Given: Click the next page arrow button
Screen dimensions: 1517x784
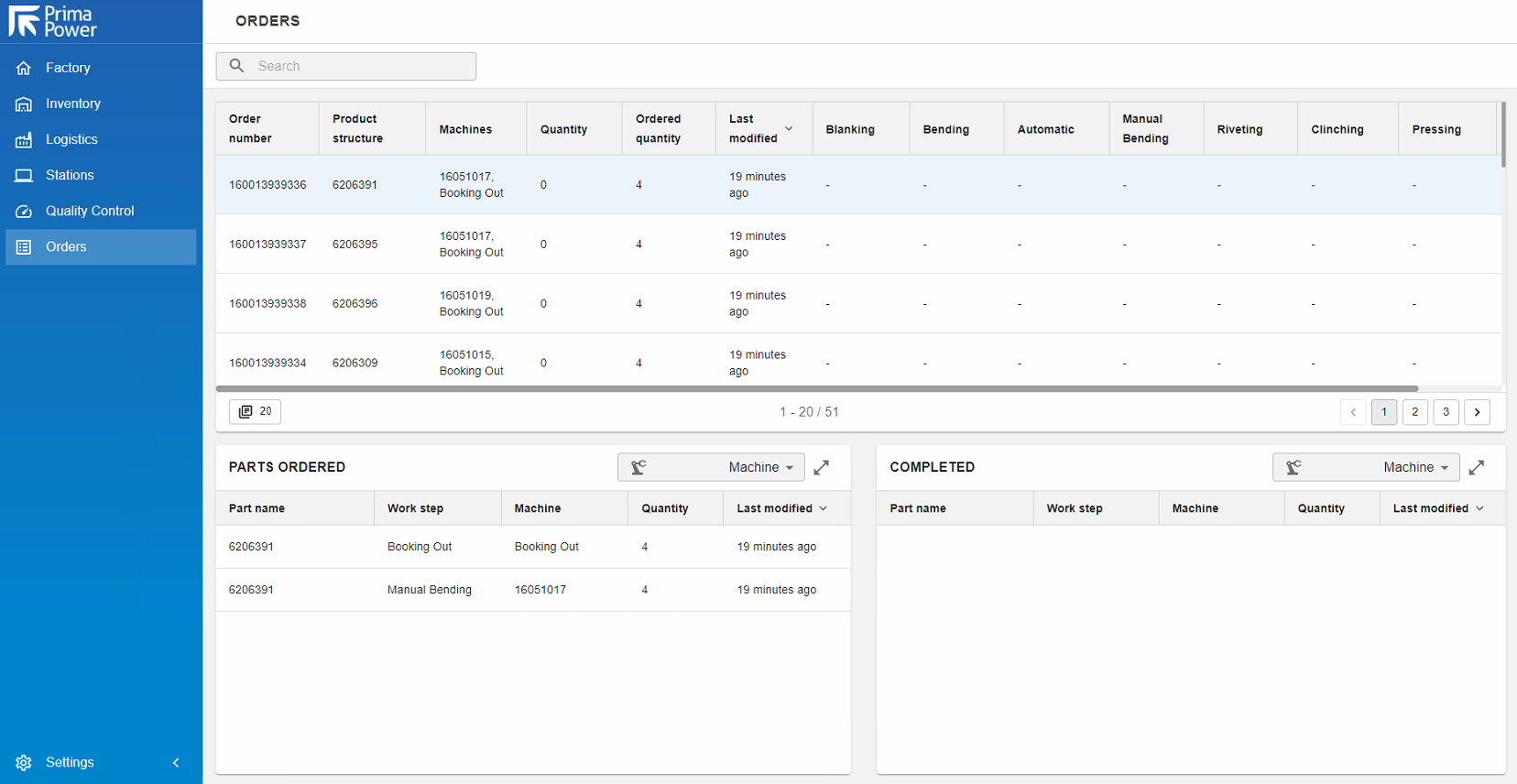Looking at the screenshot, I should pos(1478,412).
